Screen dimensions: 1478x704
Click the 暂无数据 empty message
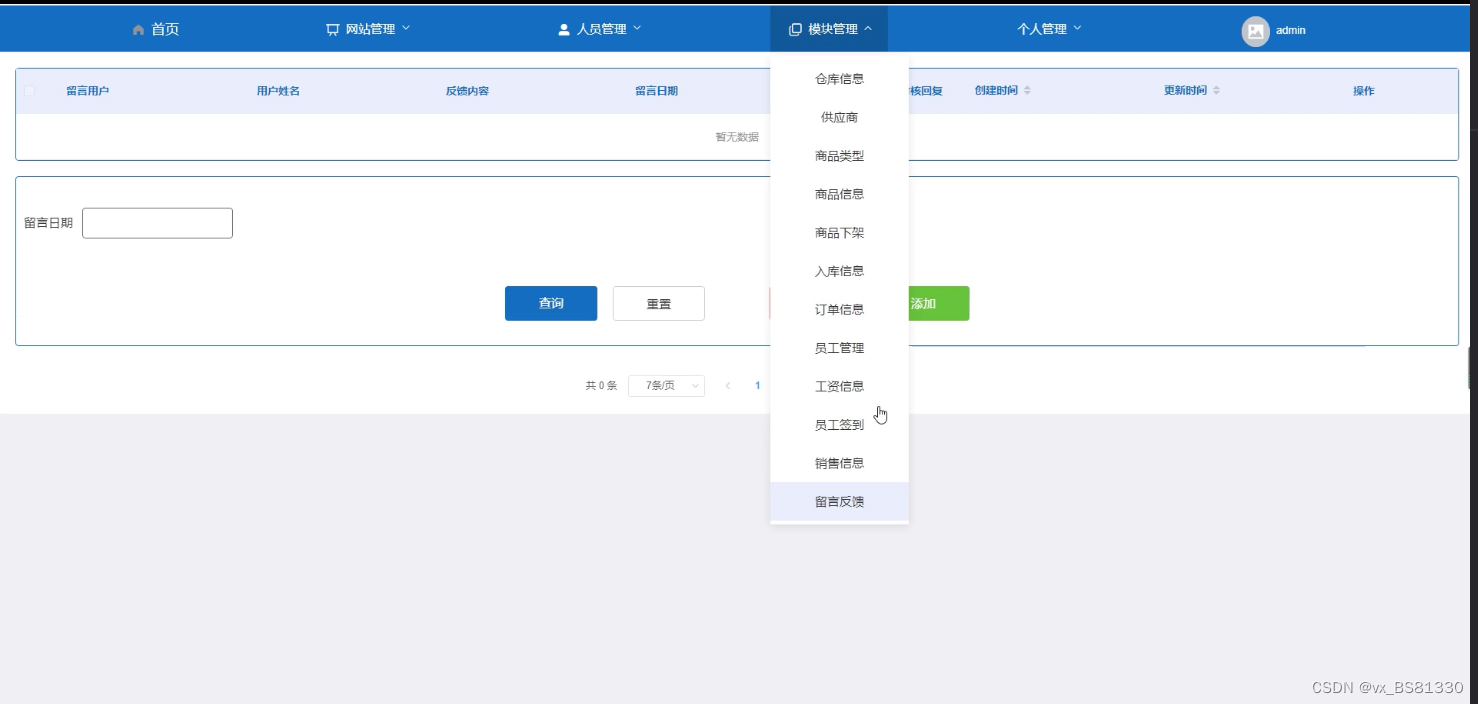[737, 137]
